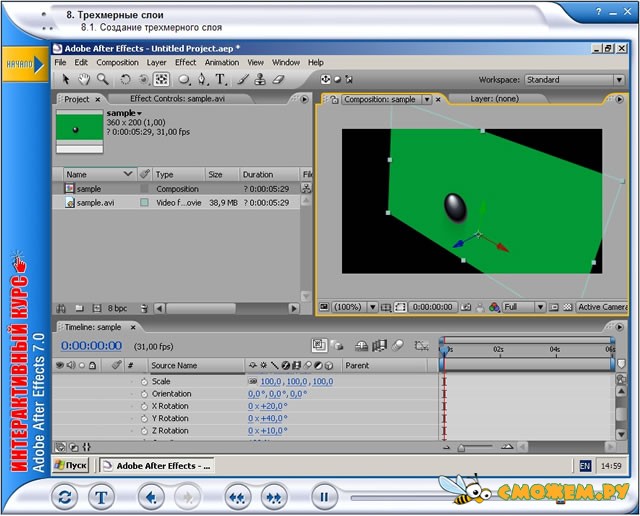Click the Project flowchart view icon
640x516 pixels.
306,188
